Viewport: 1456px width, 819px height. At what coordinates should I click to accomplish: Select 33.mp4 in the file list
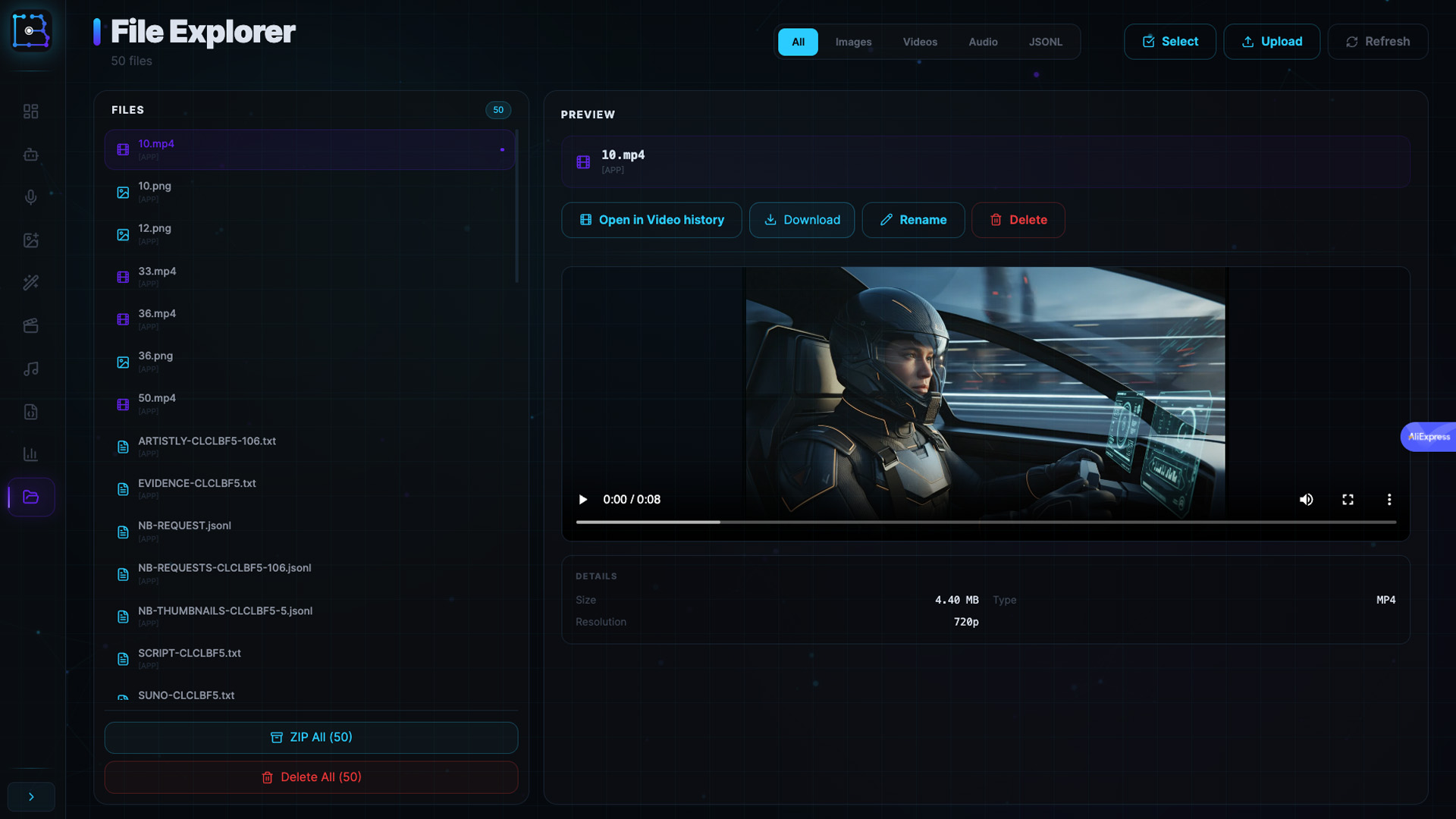309,277
